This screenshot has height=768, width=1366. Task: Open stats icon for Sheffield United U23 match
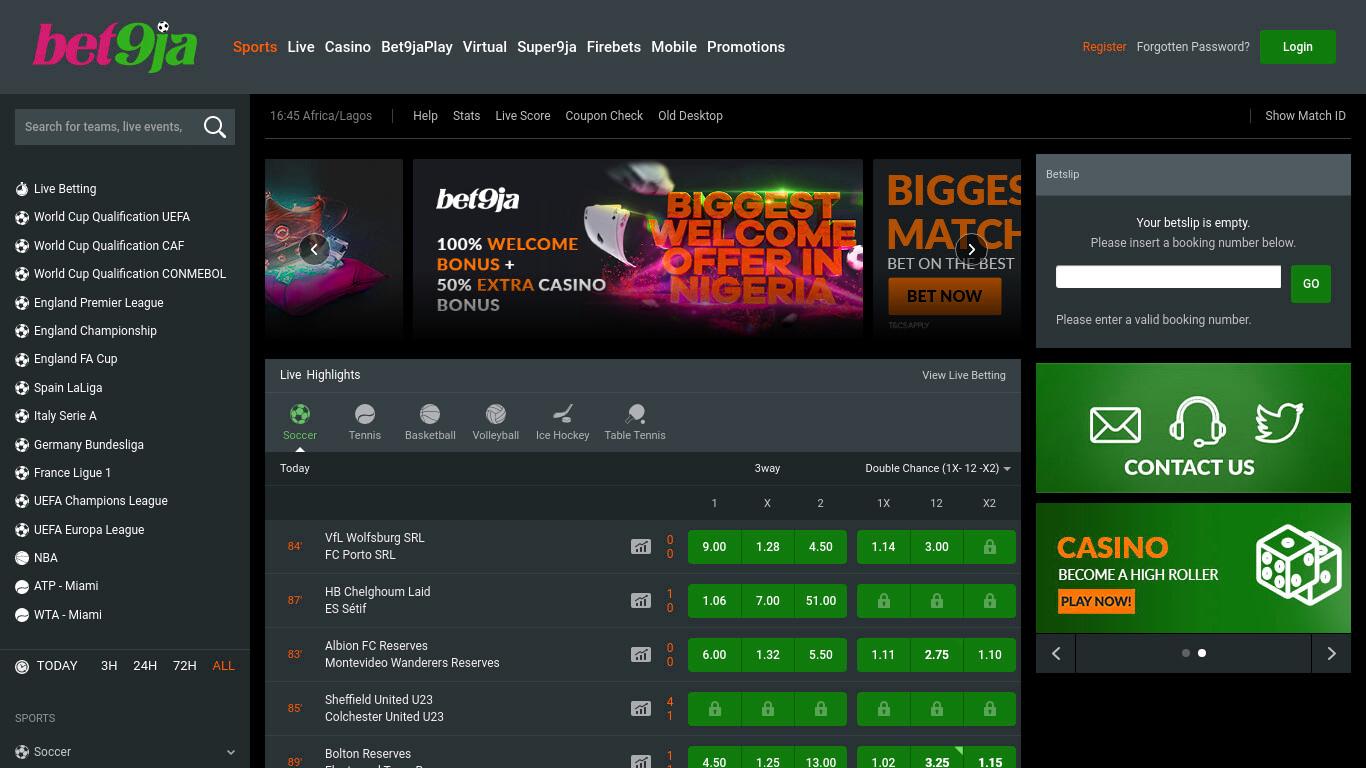pos(641,709)
